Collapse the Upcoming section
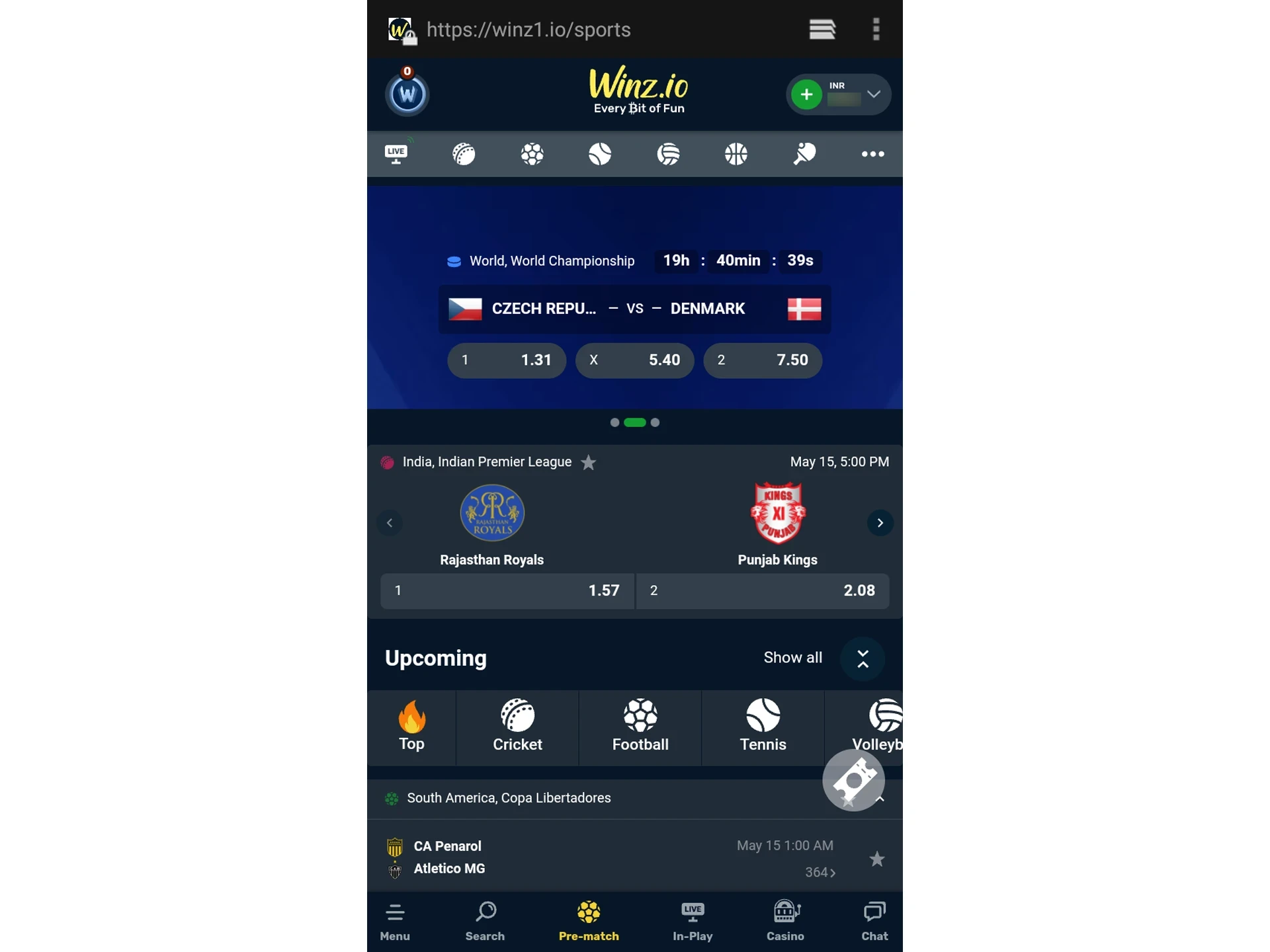The width and height of the screenshot is (1270, 952). click(x=862, y=657)
